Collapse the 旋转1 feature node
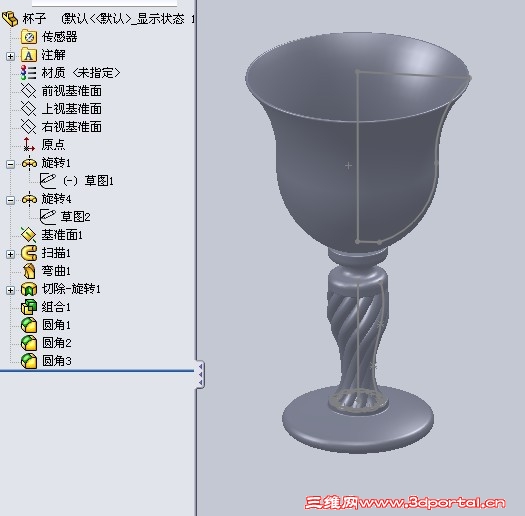The height and width of the screenshot is (516, 525). coord(10,164)
